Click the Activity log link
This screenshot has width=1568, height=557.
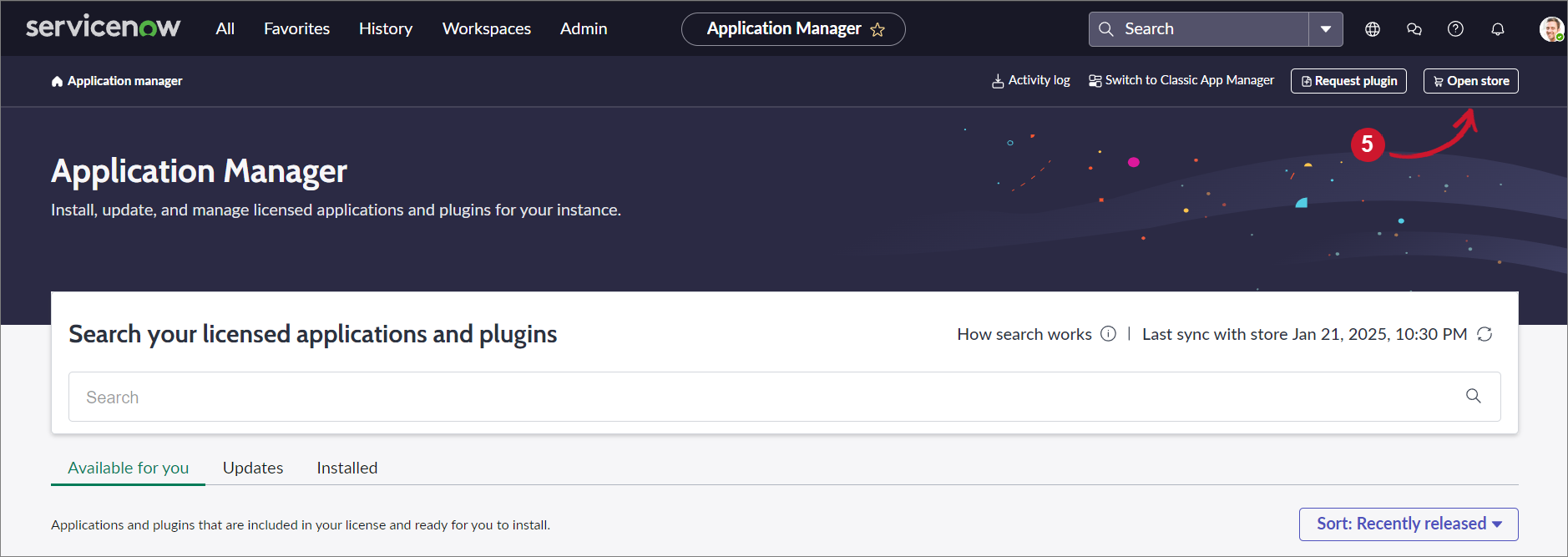coord(1031,80)
